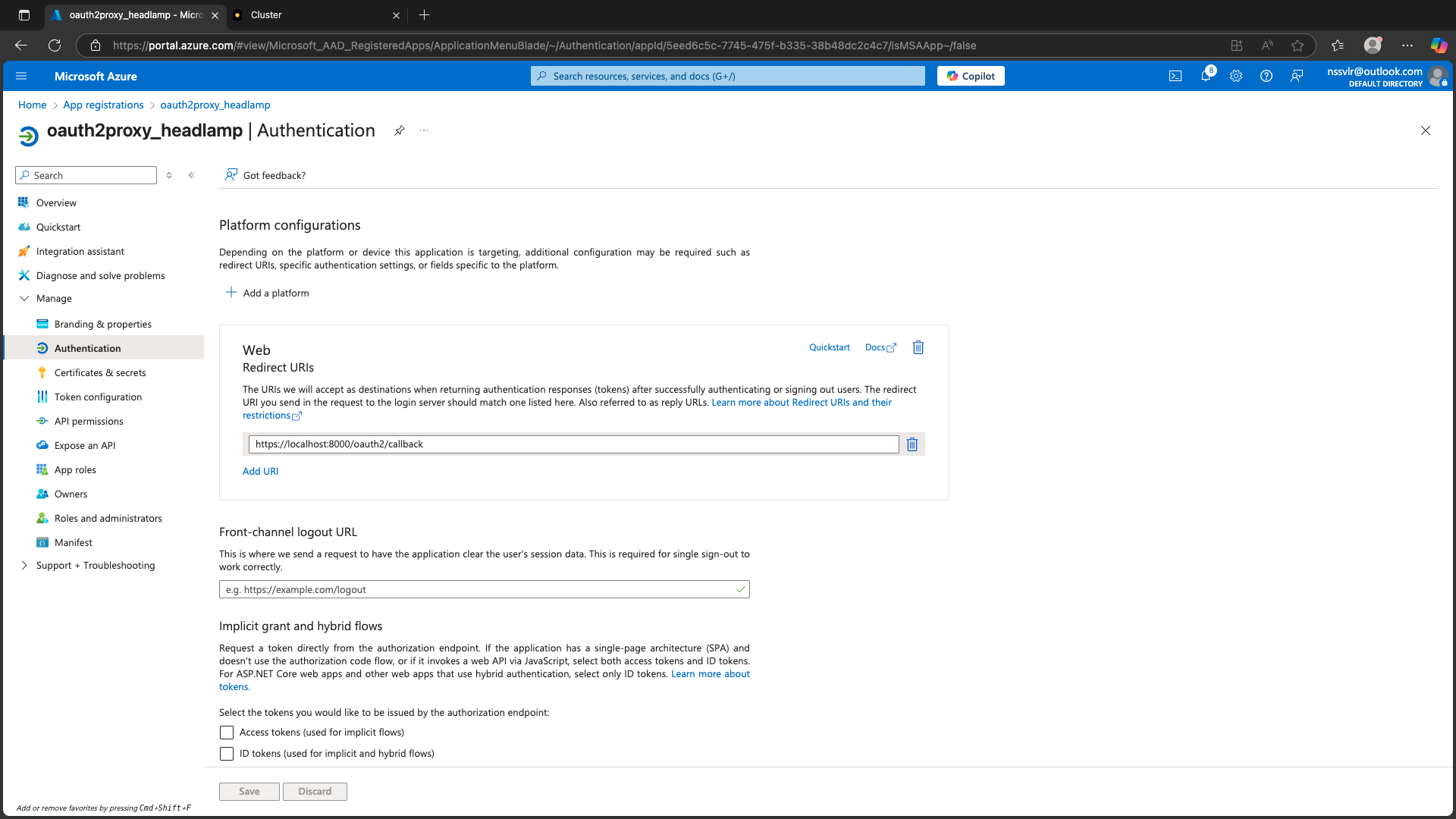1456x819 pixels.
Task: Click the favorites star in the address bar
Action: [x=1298, y=45]
